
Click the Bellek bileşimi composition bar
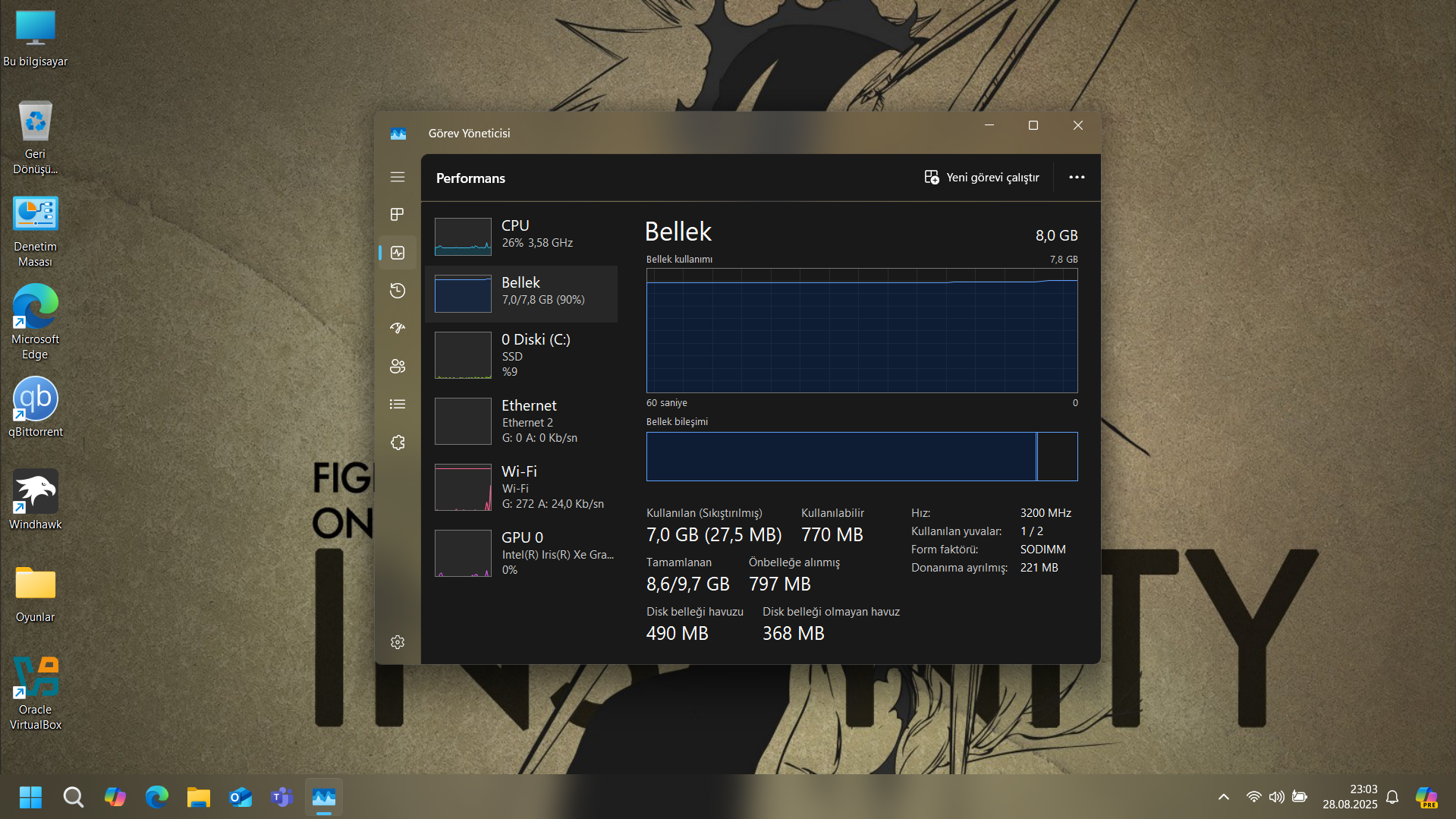click(862, 456)
